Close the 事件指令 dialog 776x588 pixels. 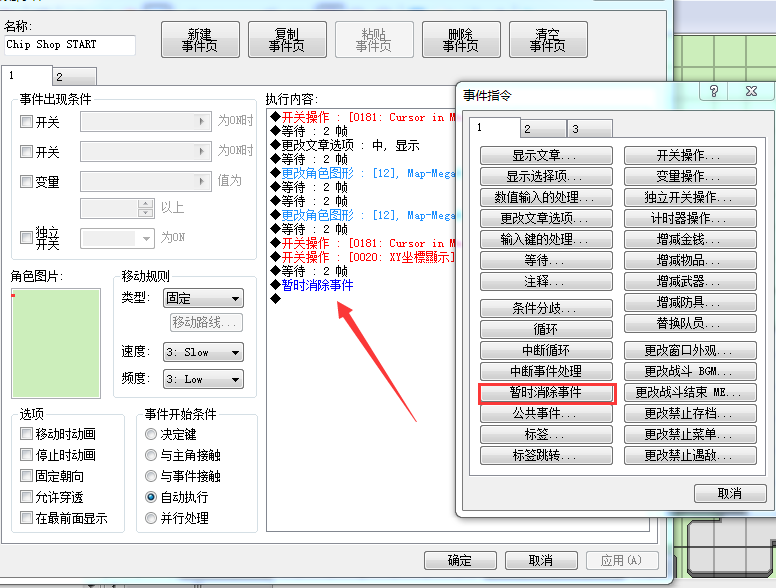[751, 91]
